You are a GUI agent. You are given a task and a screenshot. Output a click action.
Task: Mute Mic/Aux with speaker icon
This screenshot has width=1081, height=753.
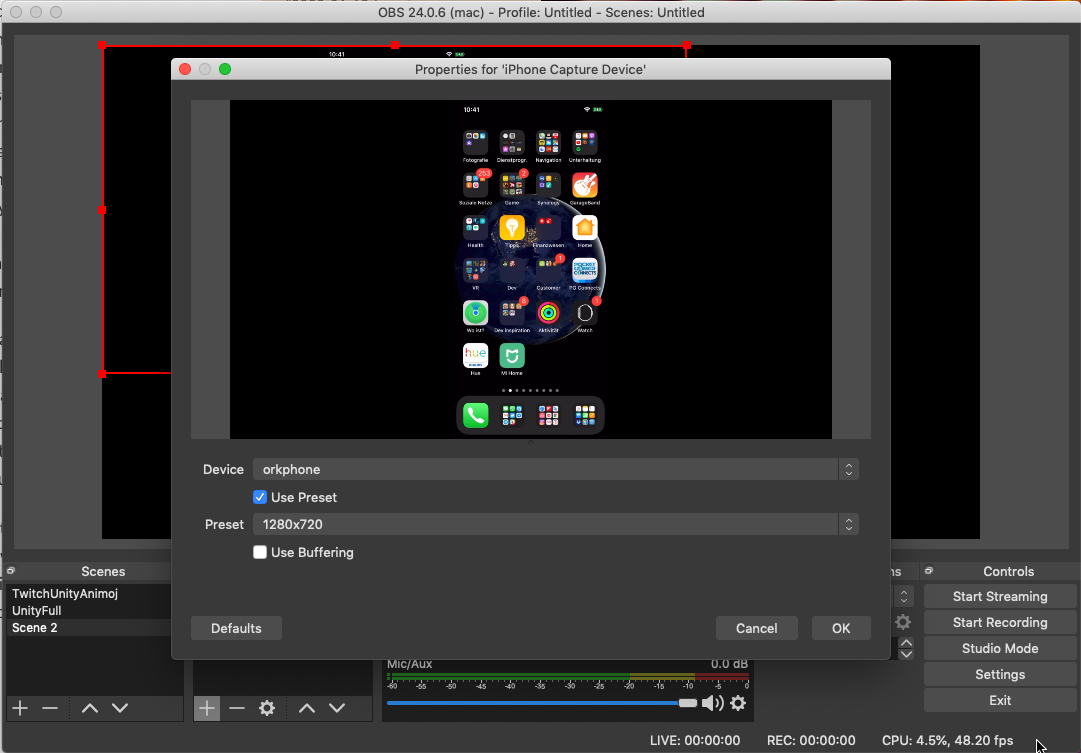coord(712,703)
